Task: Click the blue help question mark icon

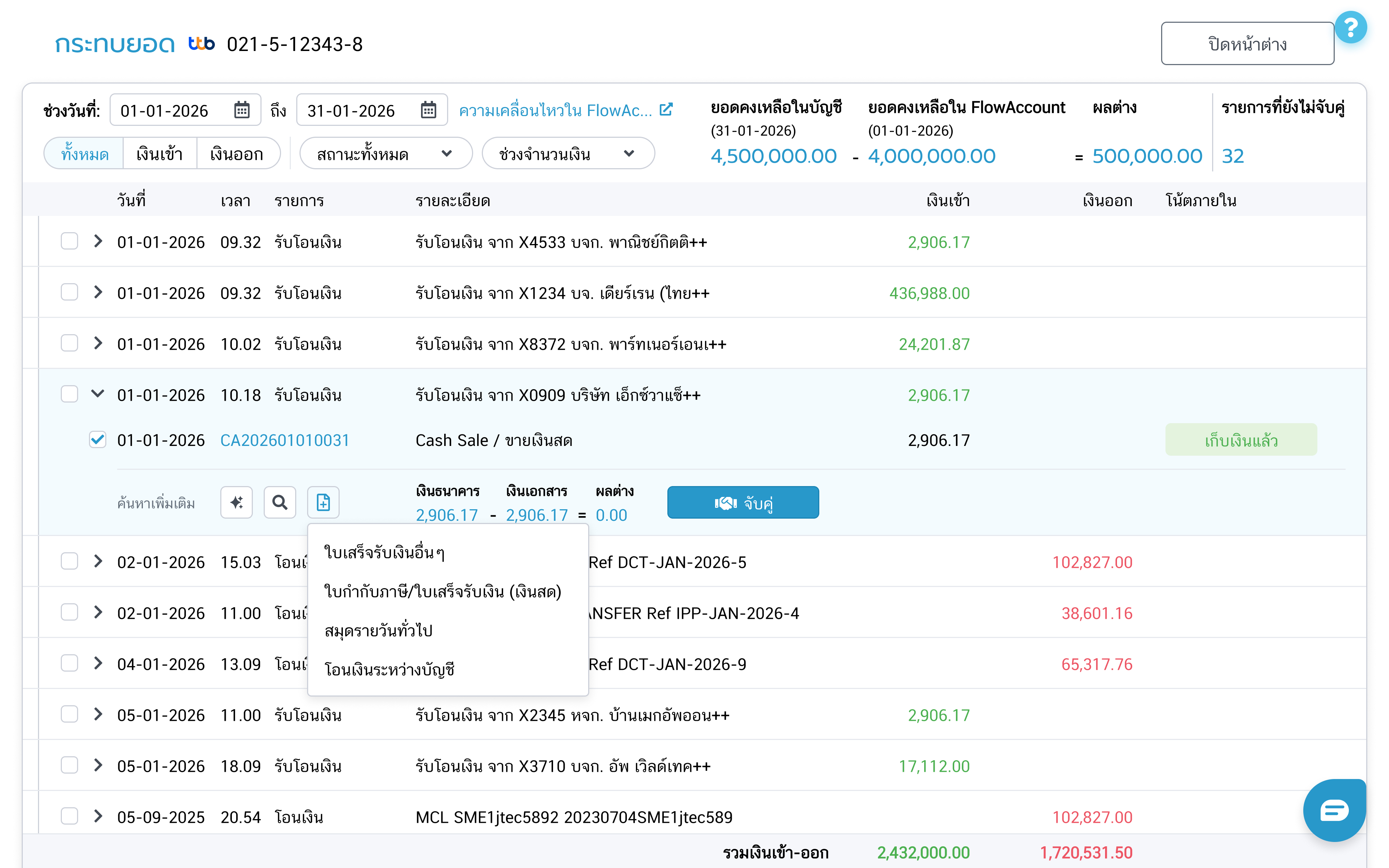Action: click(1351, 27)
